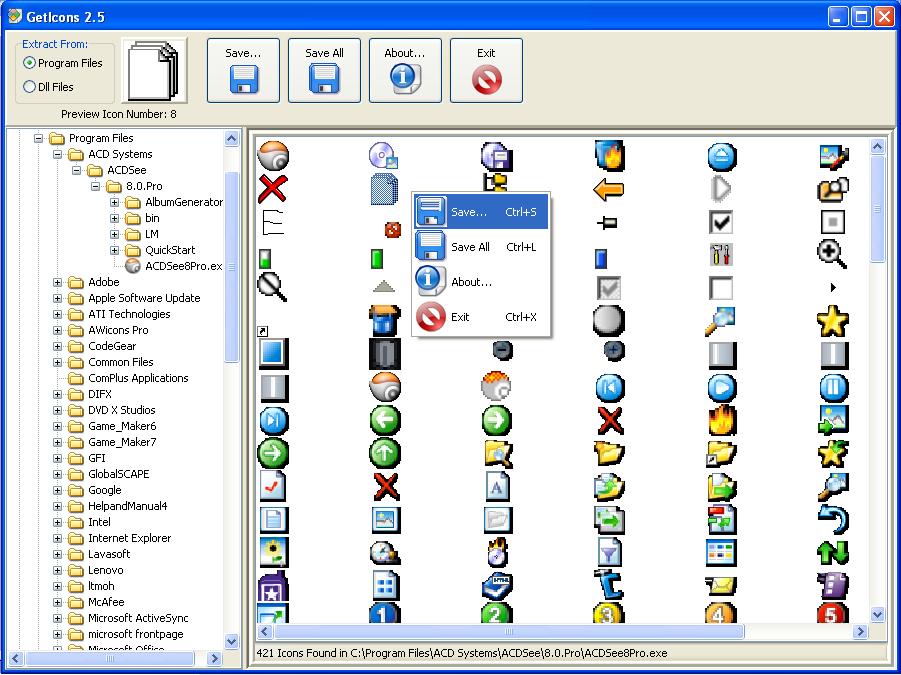Select the HelpandManual4 folder
The image size is (901, 675).
(128, 506)
